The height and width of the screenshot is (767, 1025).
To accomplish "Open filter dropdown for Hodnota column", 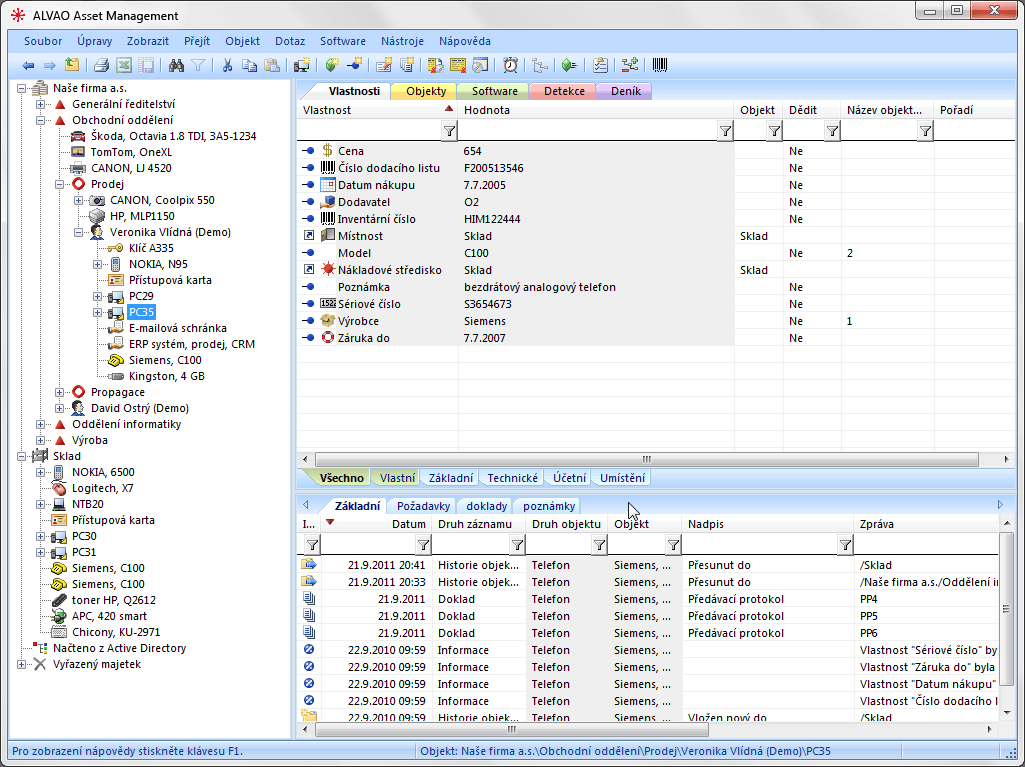I will click(725, 131).
